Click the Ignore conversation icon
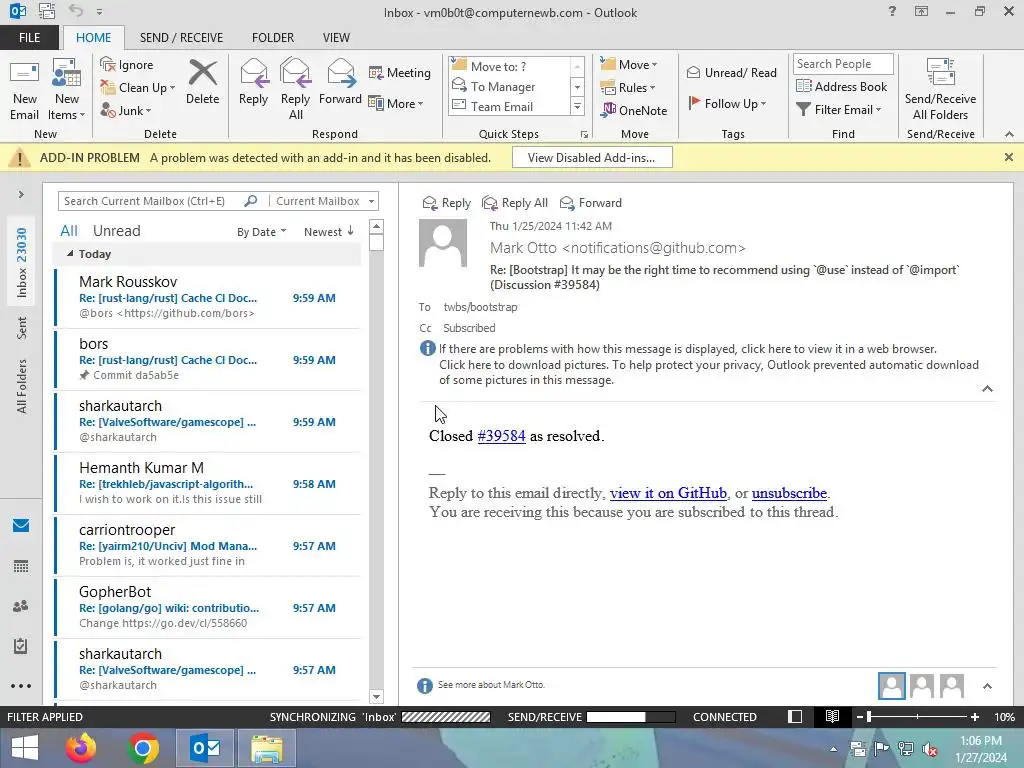1024x768 pixels. (127, 65)
